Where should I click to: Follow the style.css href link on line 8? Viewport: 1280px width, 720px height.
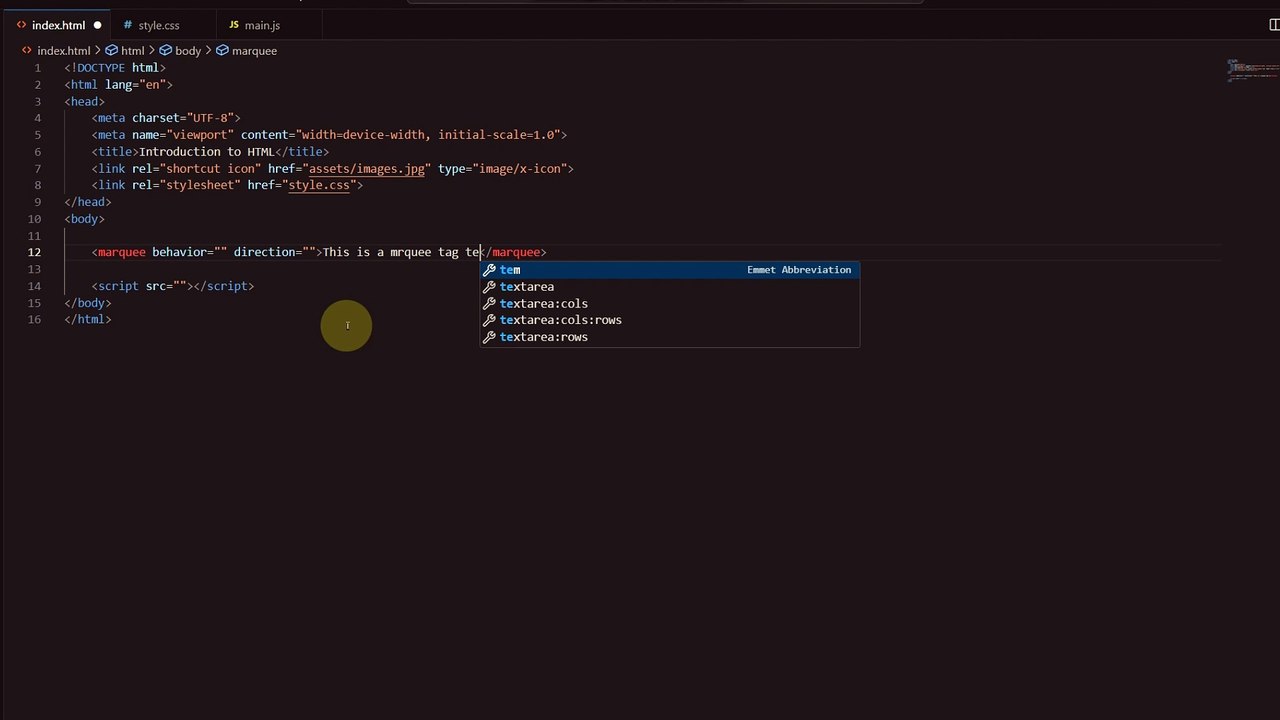(x=319, y=185)
